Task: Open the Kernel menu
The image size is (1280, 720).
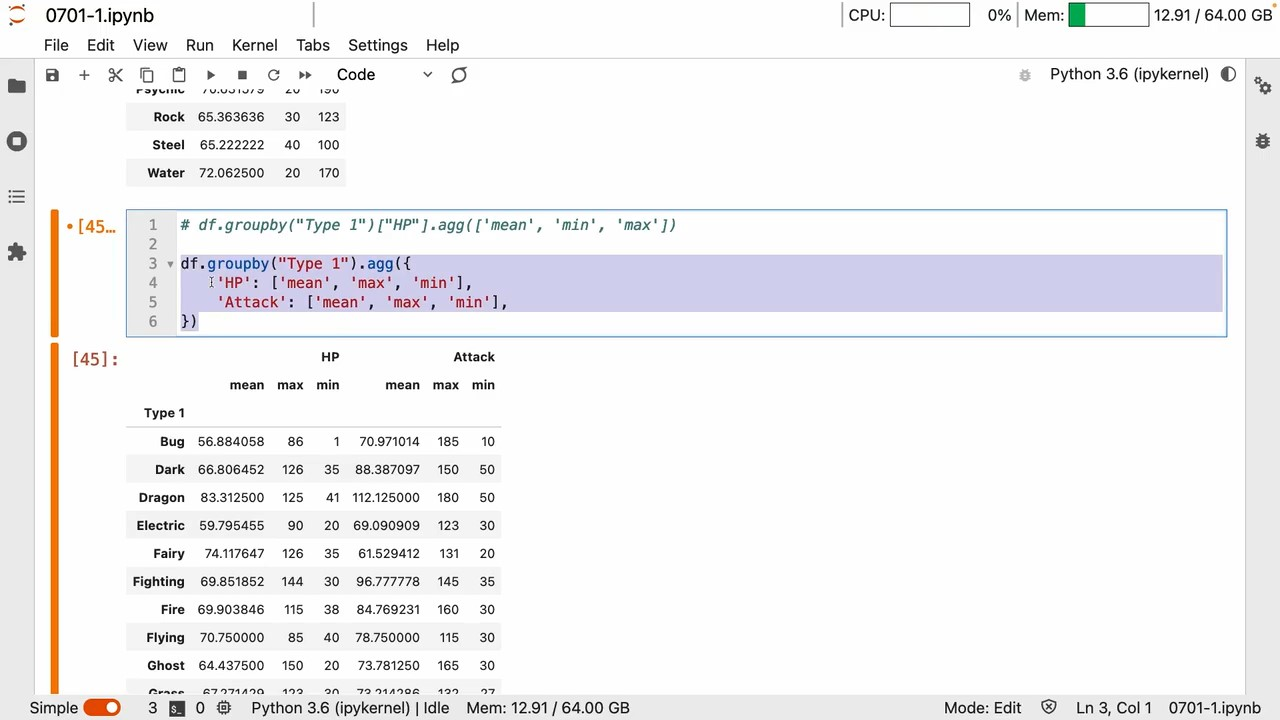Action: click(254, 45)
